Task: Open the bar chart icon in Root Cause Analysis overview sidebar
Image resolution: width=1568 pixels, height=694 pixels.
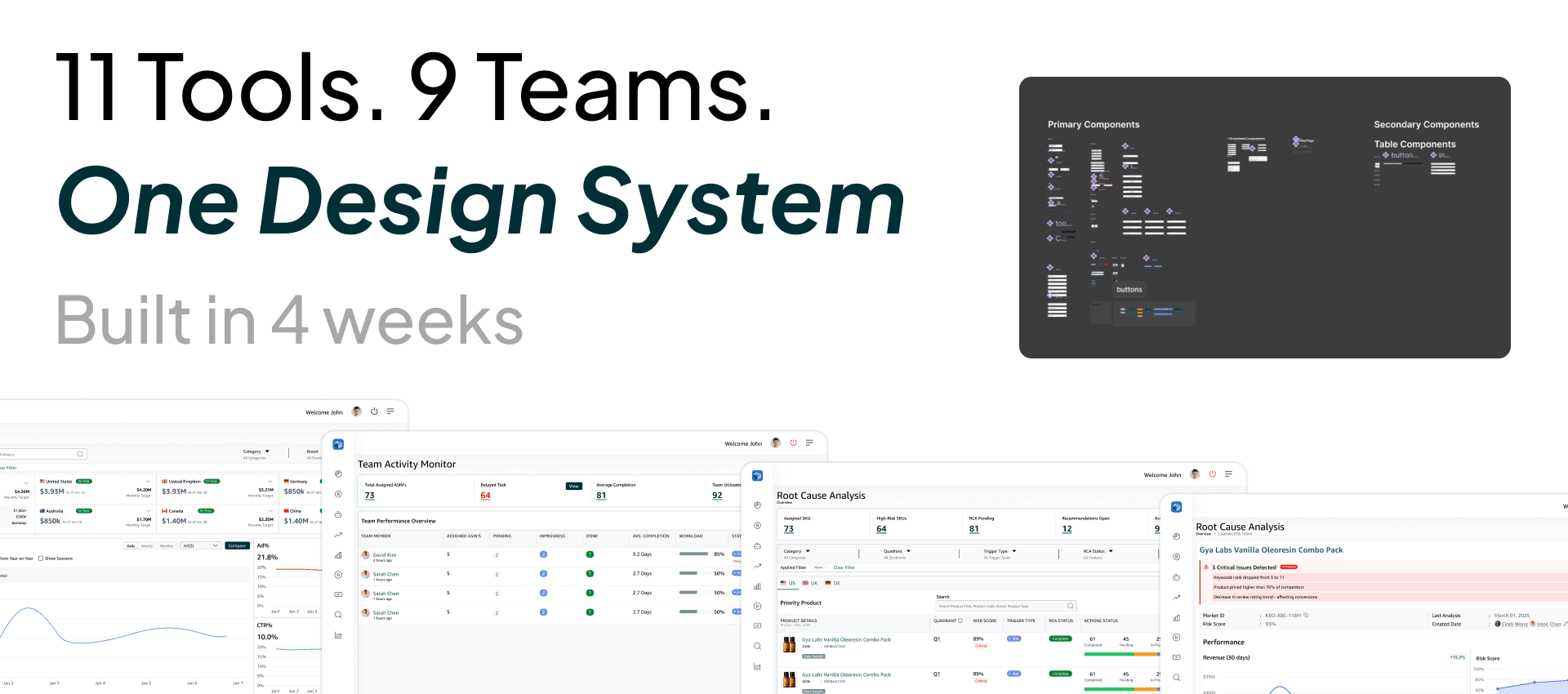Action: click(757, 586)
